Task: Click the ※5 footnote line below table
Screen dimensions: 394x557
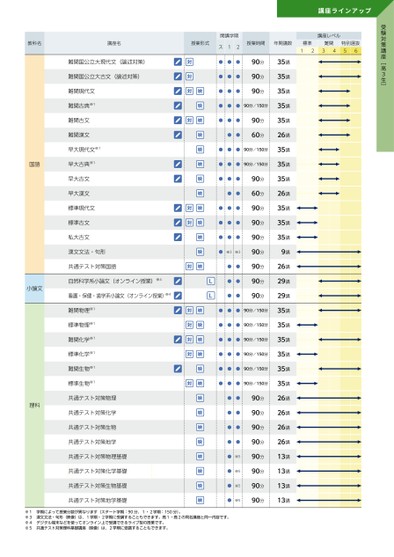Action: tap(96, 528)
